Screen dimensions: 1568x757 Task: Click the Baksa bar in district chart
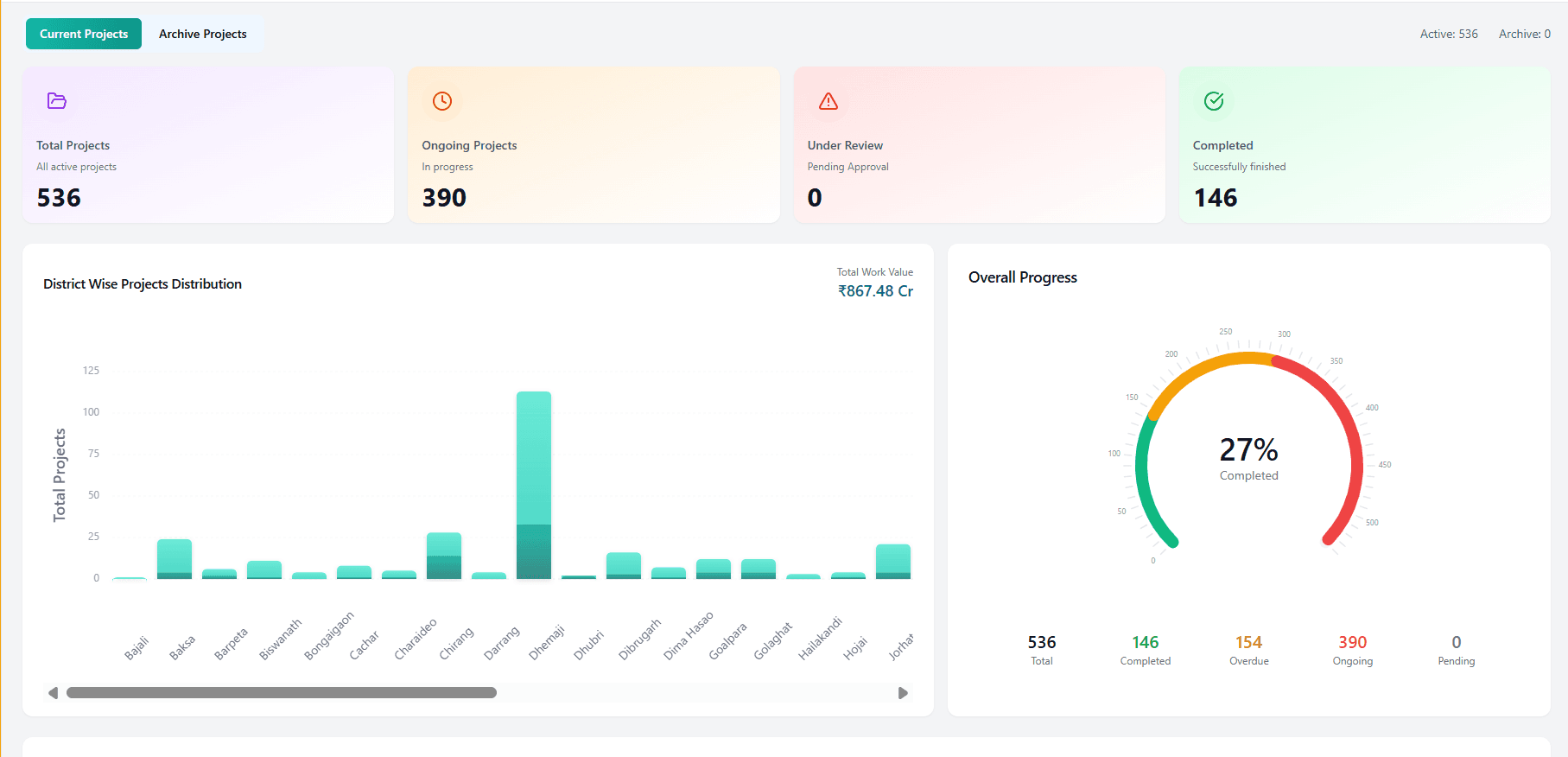coord(175,559)
